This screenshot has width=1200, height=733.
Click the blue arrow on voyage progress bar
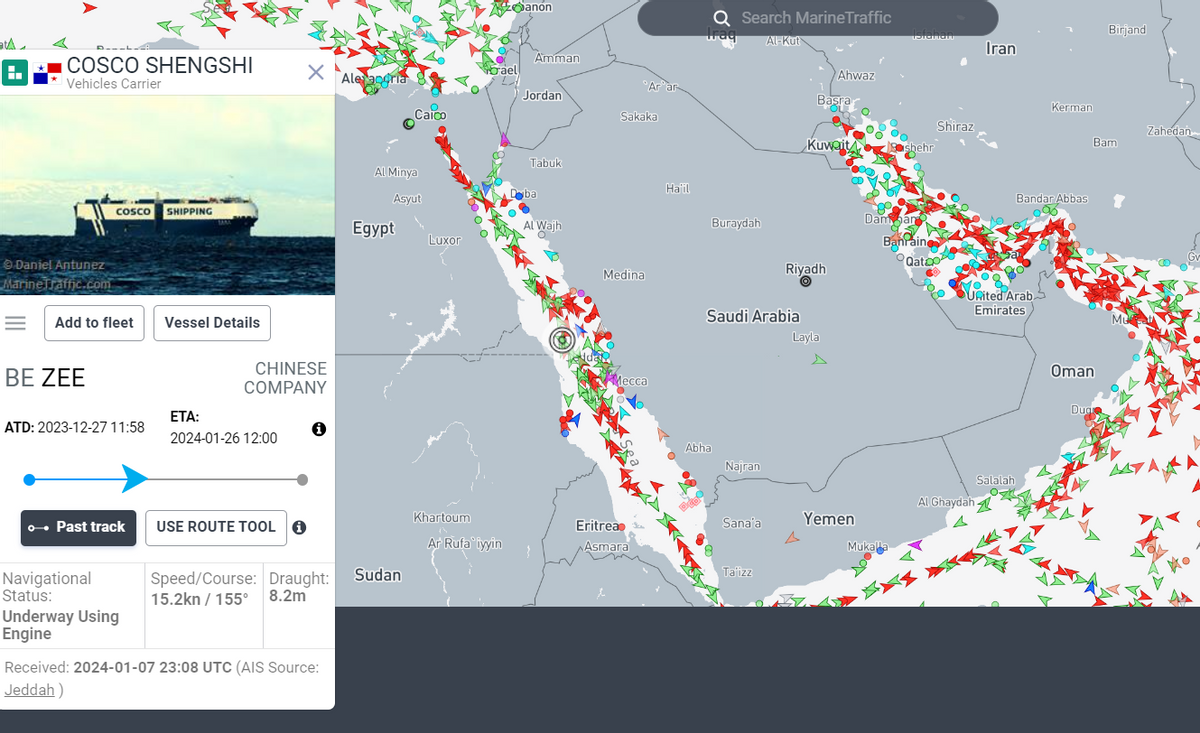click(x=134, y=479)
